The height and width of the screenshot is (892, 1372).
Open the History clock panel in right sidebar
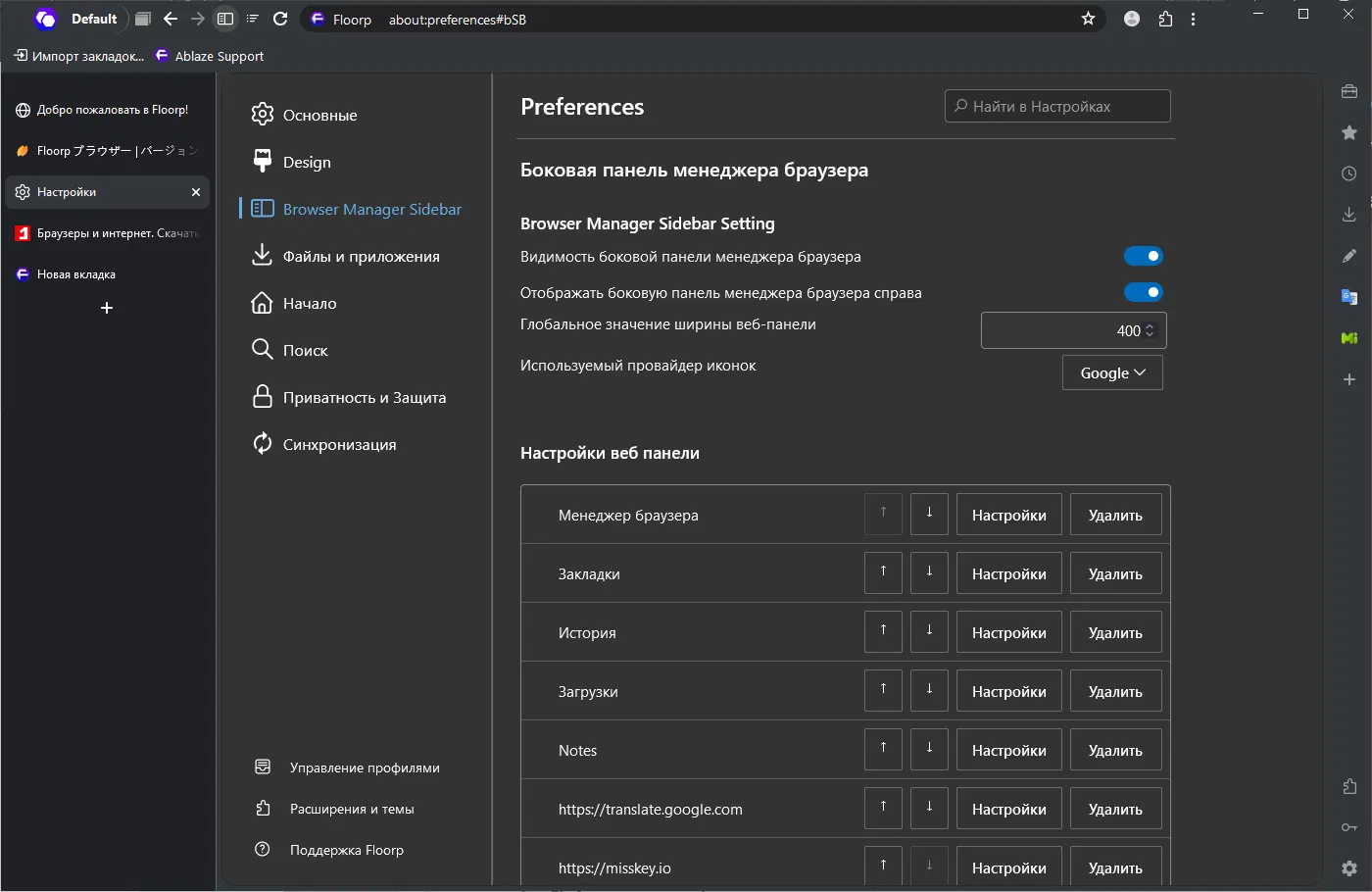(1349, 173)
